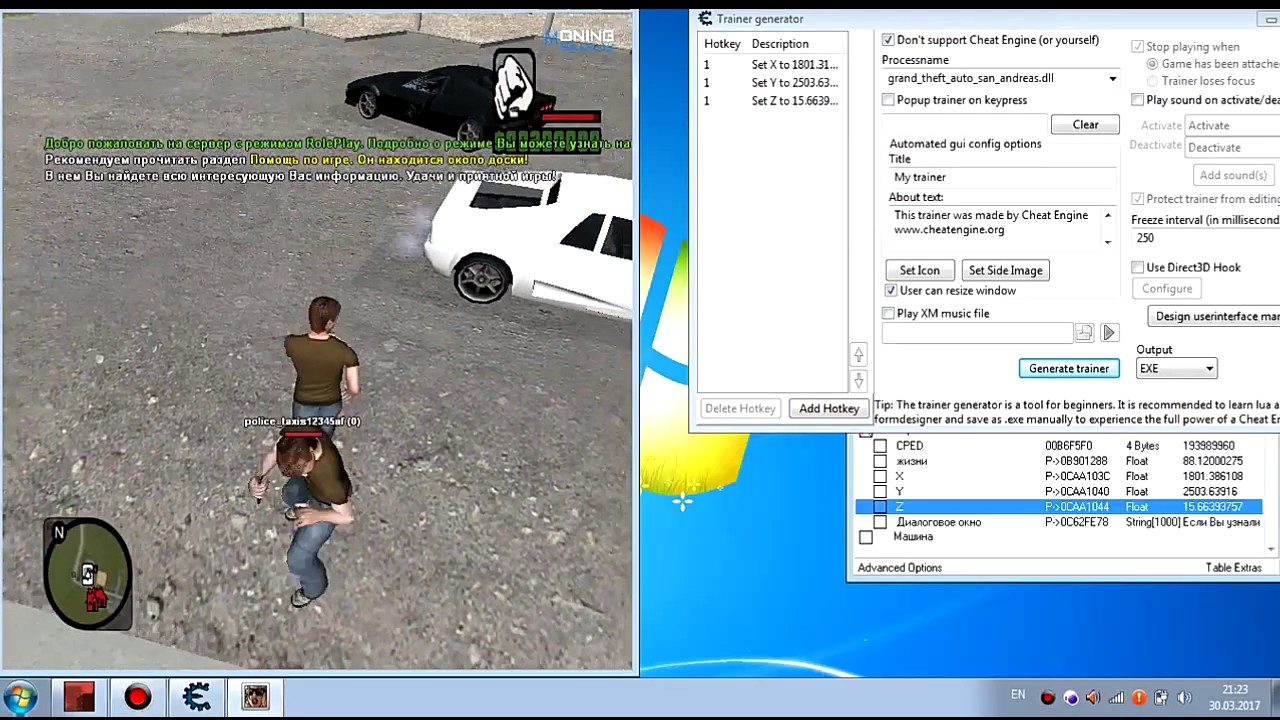The width and height of the screenshot is (1280, 720).
Task: Open the red speaker tray icon
Action: tap(1093, 698)
